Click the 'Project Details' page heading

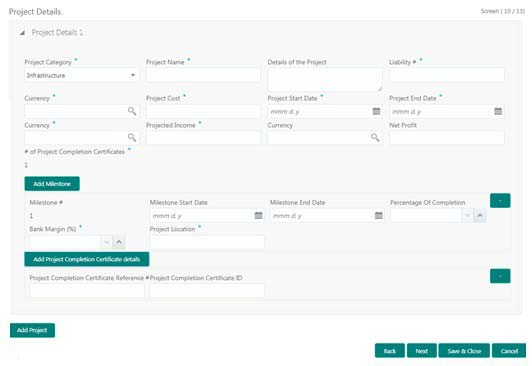coord(35,12)
